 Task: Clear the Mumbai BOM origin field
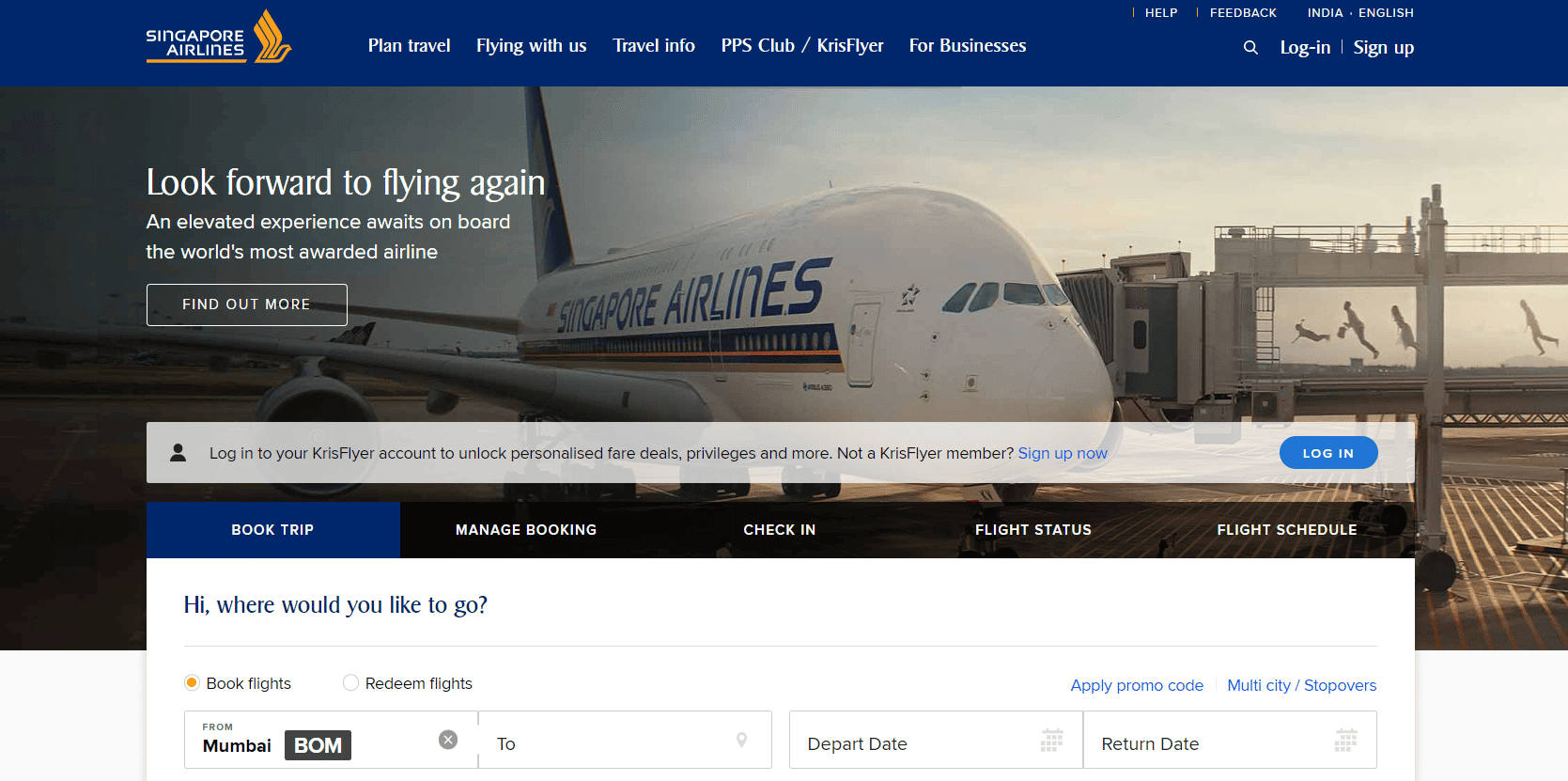(x=448, y=740)
